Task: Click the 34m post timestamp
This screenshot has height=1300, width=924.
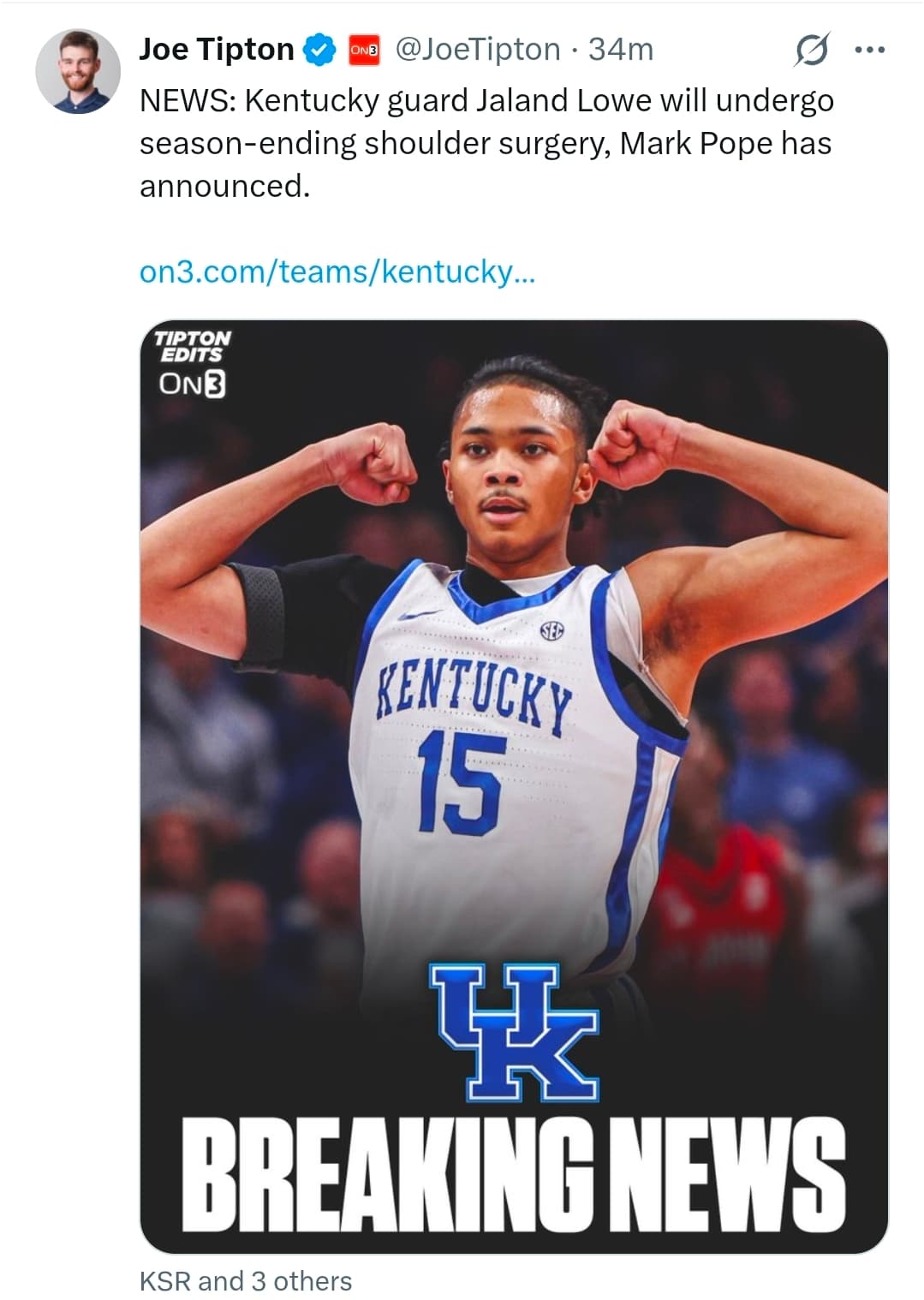Action: (621, 50)
